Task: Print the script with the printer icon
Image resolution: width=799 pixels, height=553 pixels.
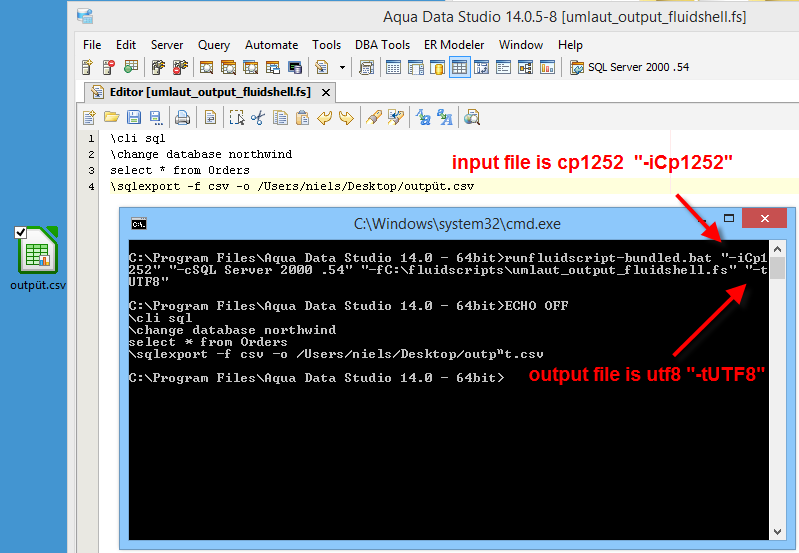Action: pyautogui.click(x=182, y=118)
